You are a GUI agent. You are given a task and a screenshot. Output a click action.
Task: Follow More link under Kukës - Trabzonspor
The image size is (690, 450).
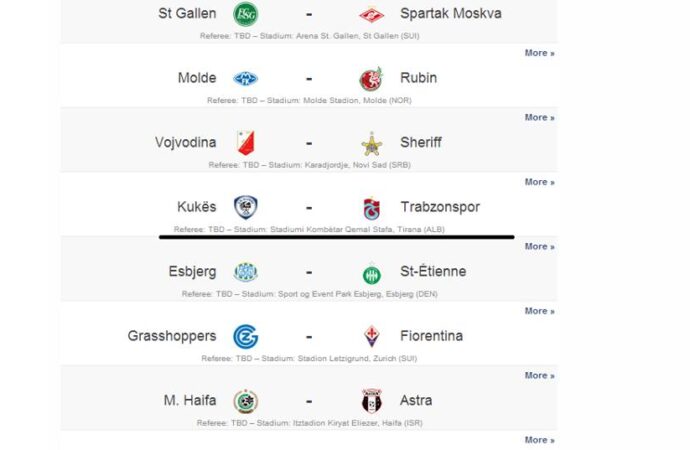(x=540, y=246)
